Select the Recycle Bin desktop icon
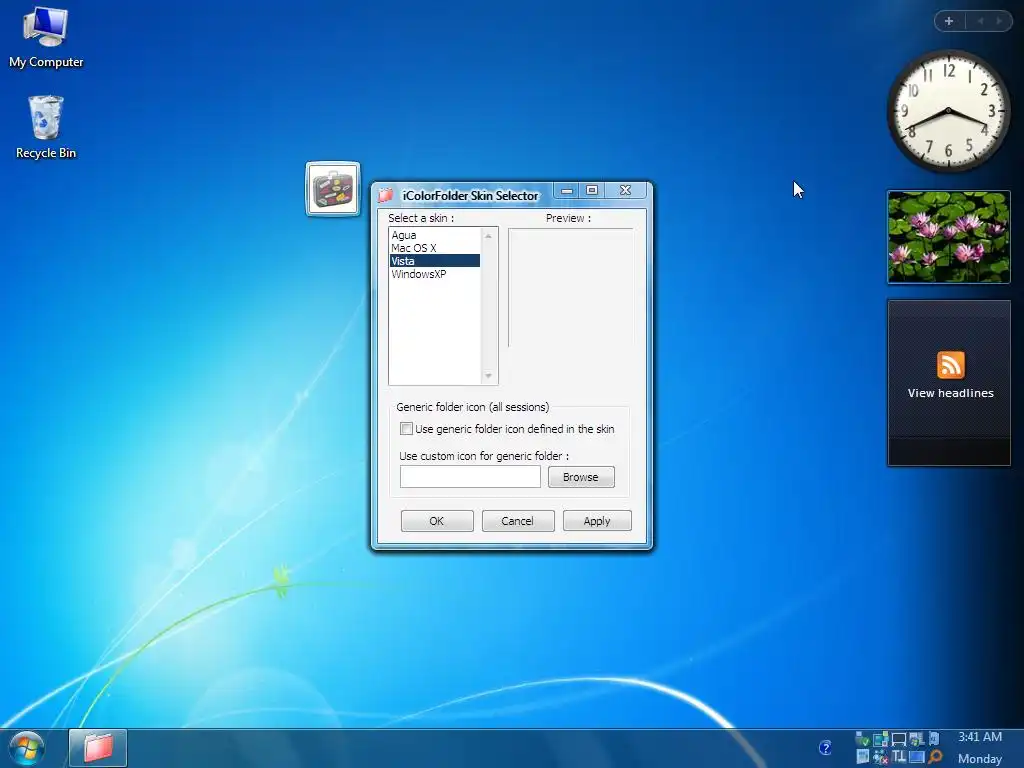The width and height of the screenshot is (1024, 768). click(x=46, y=127)
